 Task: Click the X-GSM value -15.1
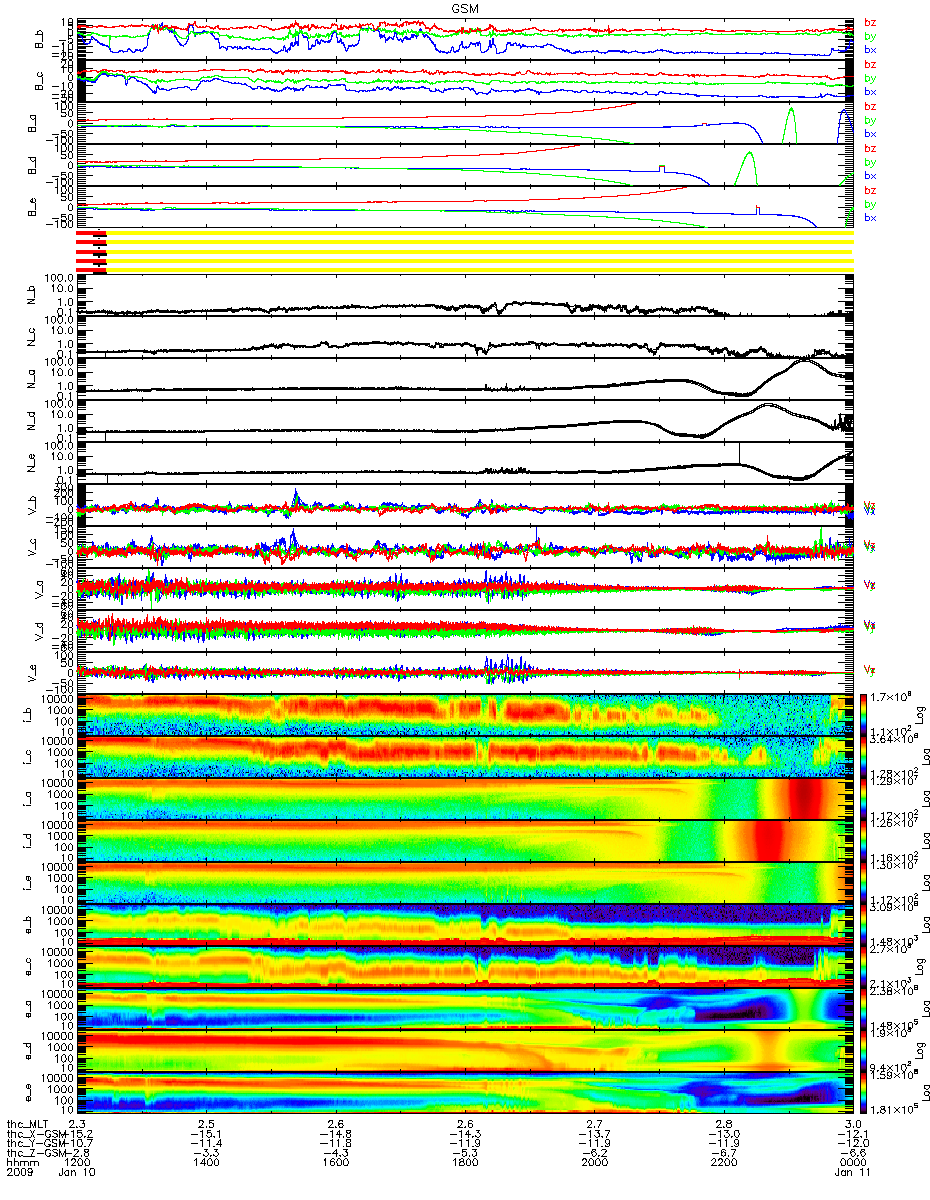tap(206, 1135)
